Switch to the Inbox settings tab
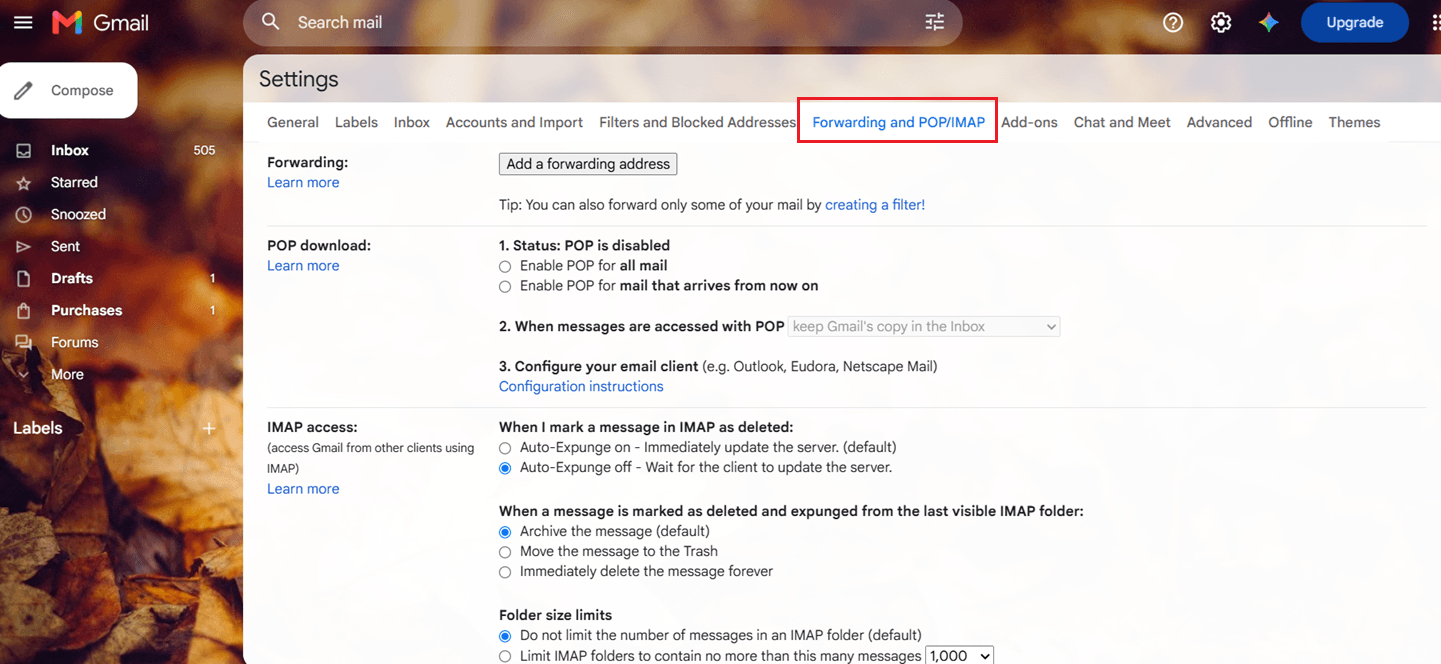The width and height of the screenshot is (1441, 664). click(x=412, y=122)
